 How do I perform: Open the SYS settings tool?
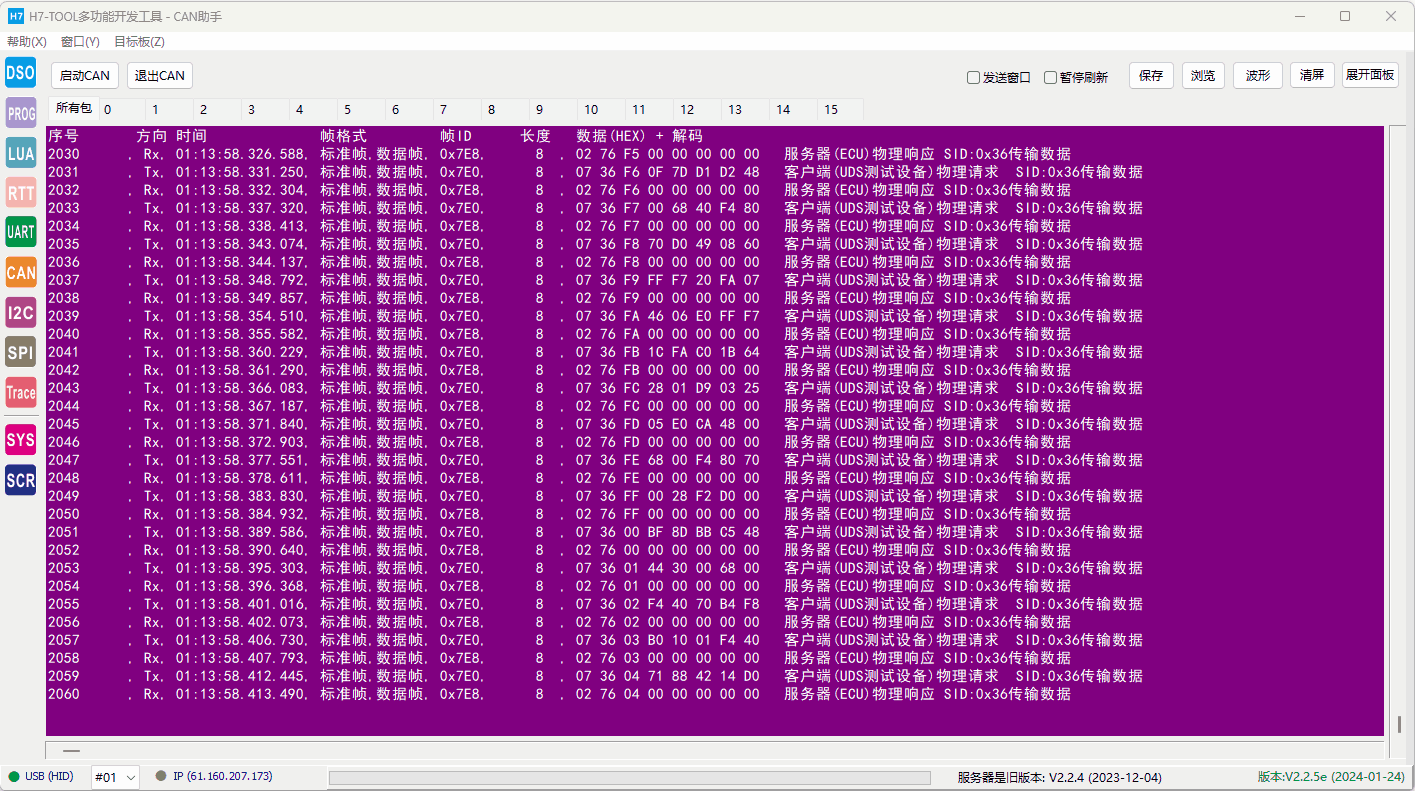click(x=21, y=440)
